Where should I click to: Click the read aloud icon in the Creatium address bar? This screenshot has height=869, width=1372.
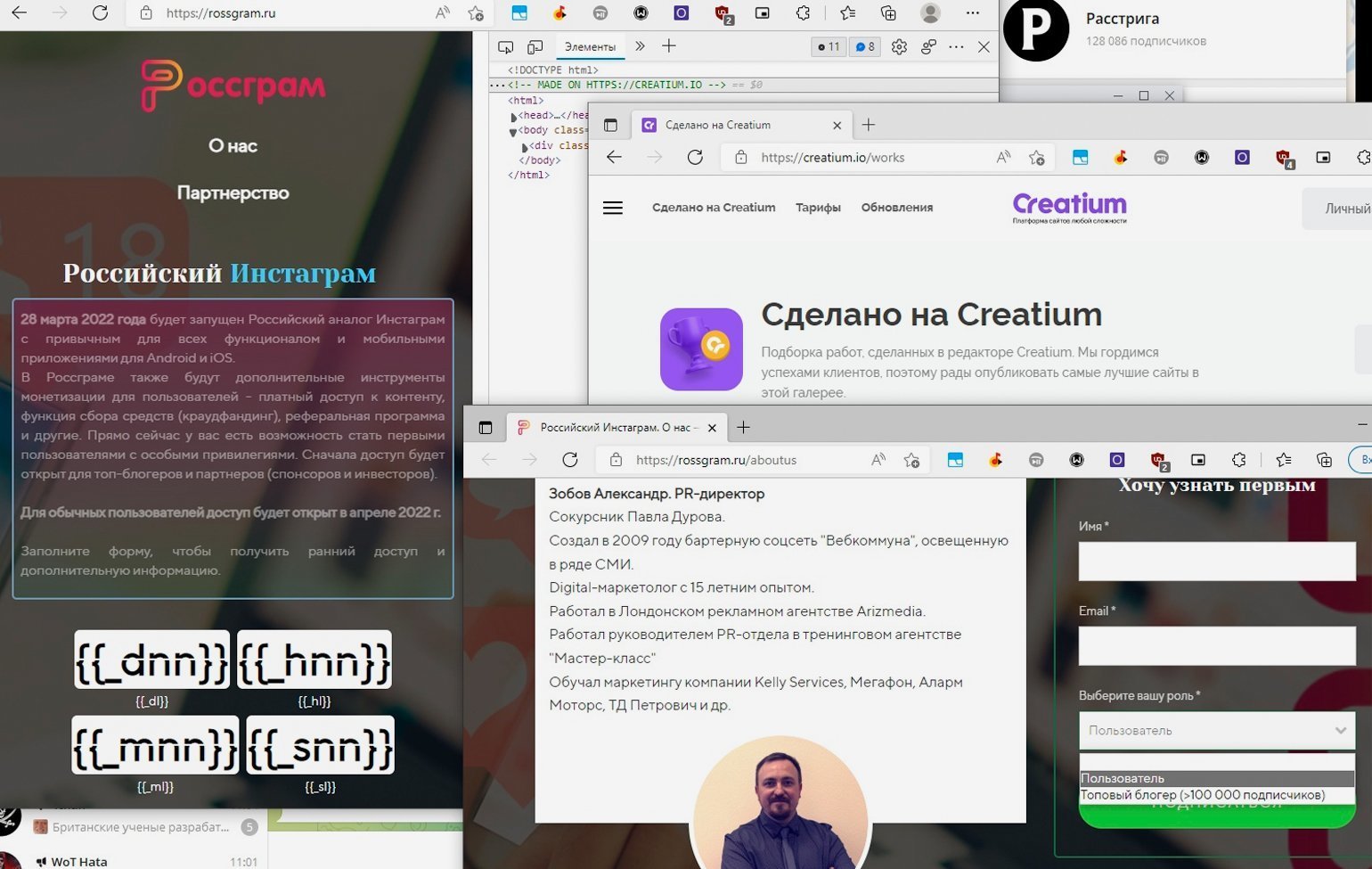1003,157
